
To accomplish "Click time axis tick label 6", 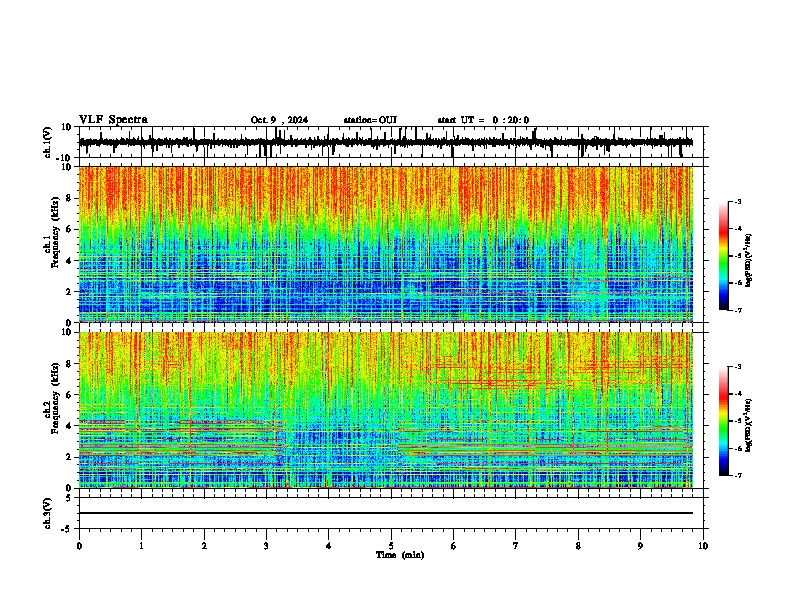I will [453, 546].
